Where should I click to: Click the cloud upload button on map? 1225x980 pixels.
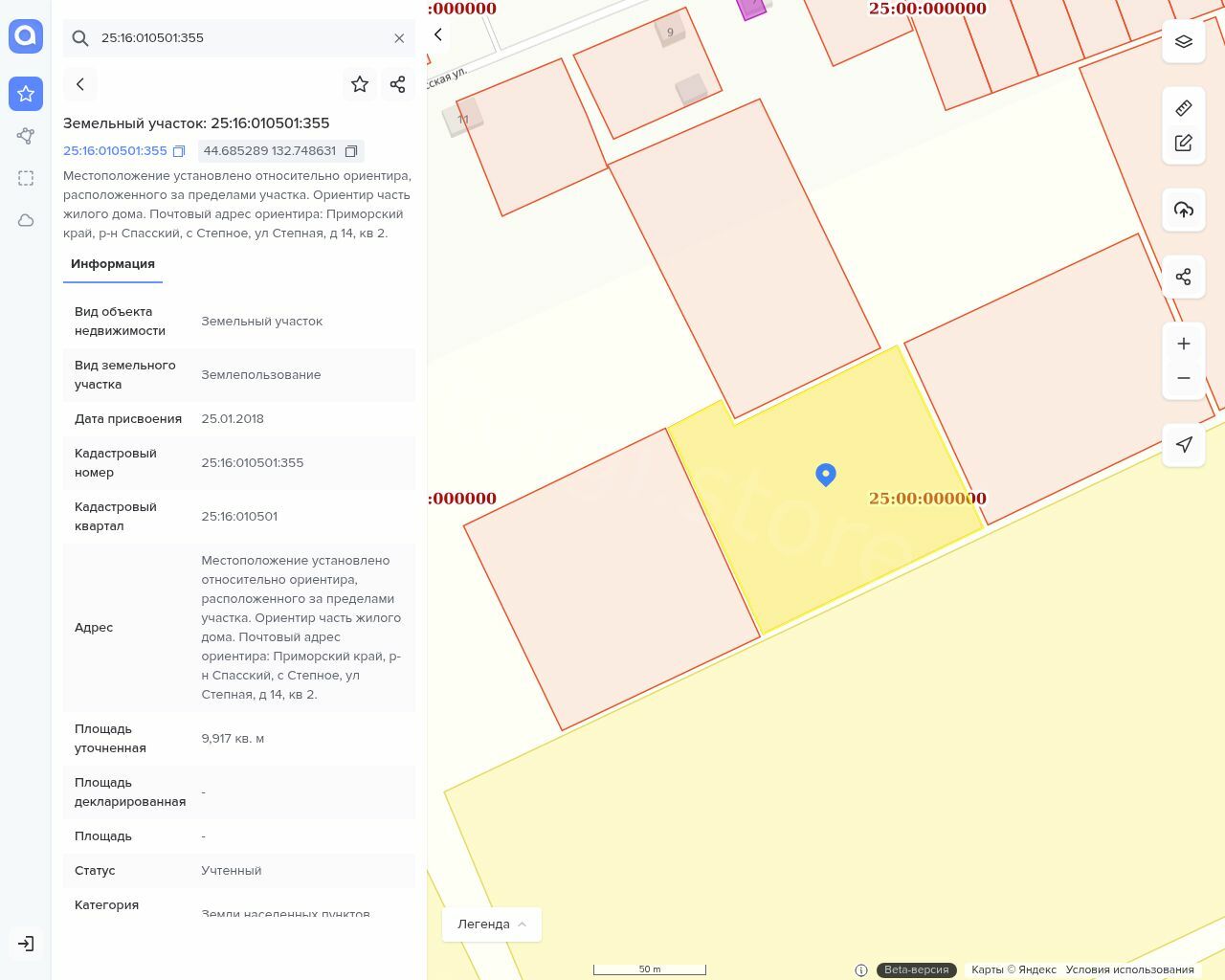(1184, 210)
